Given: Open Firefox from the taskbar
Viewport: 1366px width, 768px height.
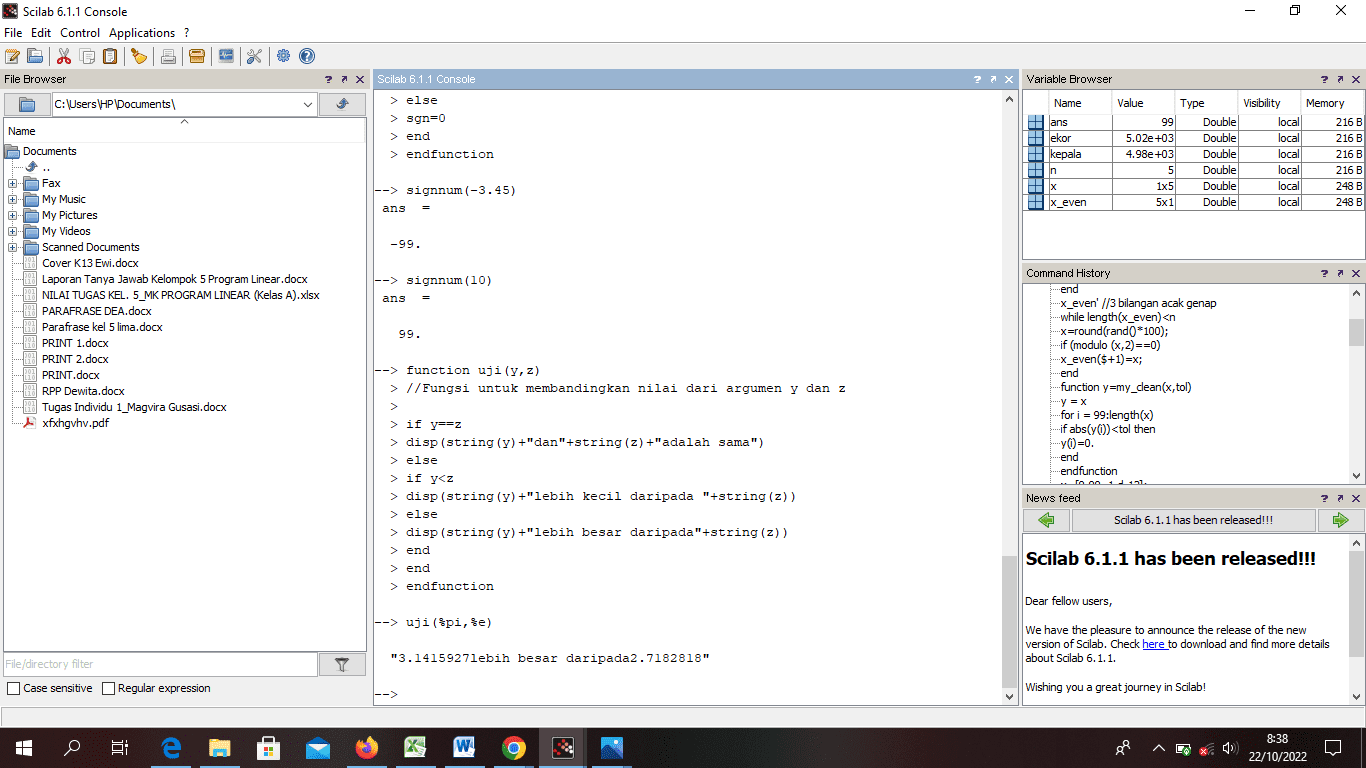Looking at the screenshot, I should click(x=367, y=747).
